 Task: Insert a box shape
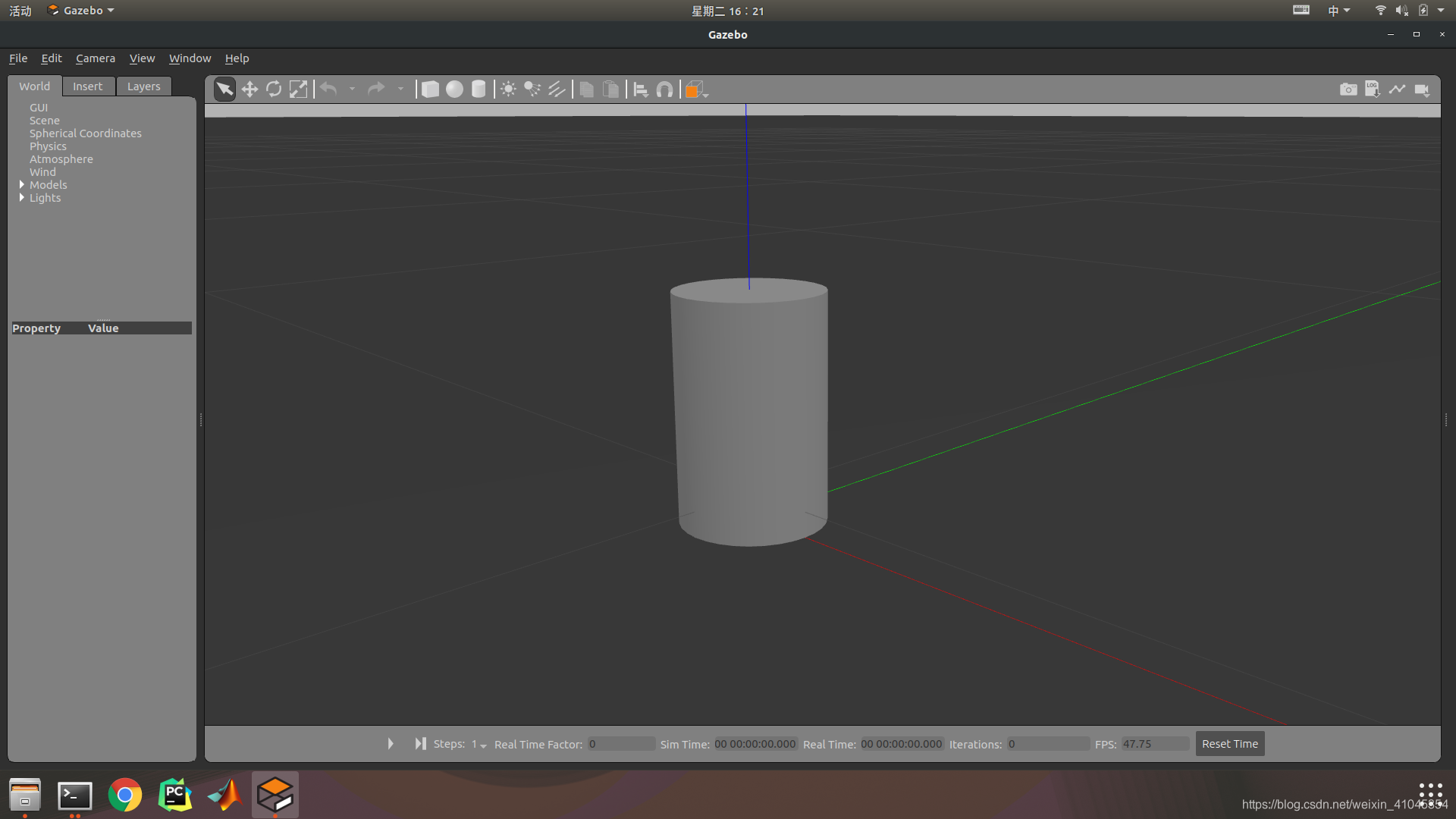click(x=430, y=89)
